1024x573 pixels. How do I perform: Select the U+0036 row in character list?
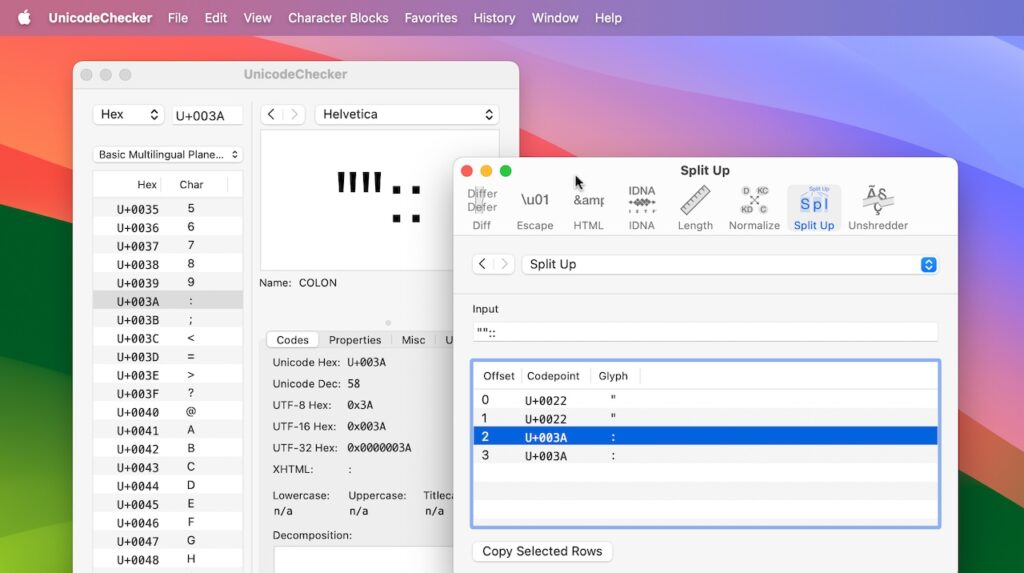[x=168, y=227]
